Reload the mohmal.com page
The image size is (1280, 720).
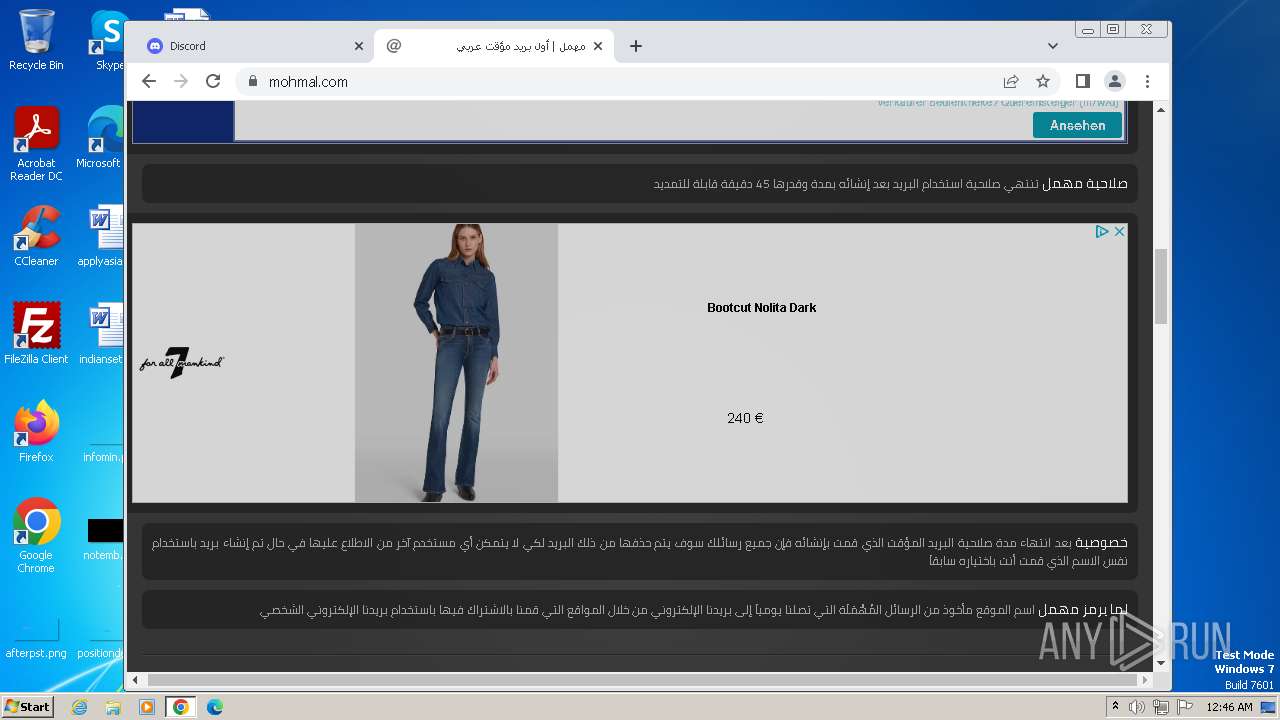213,81
